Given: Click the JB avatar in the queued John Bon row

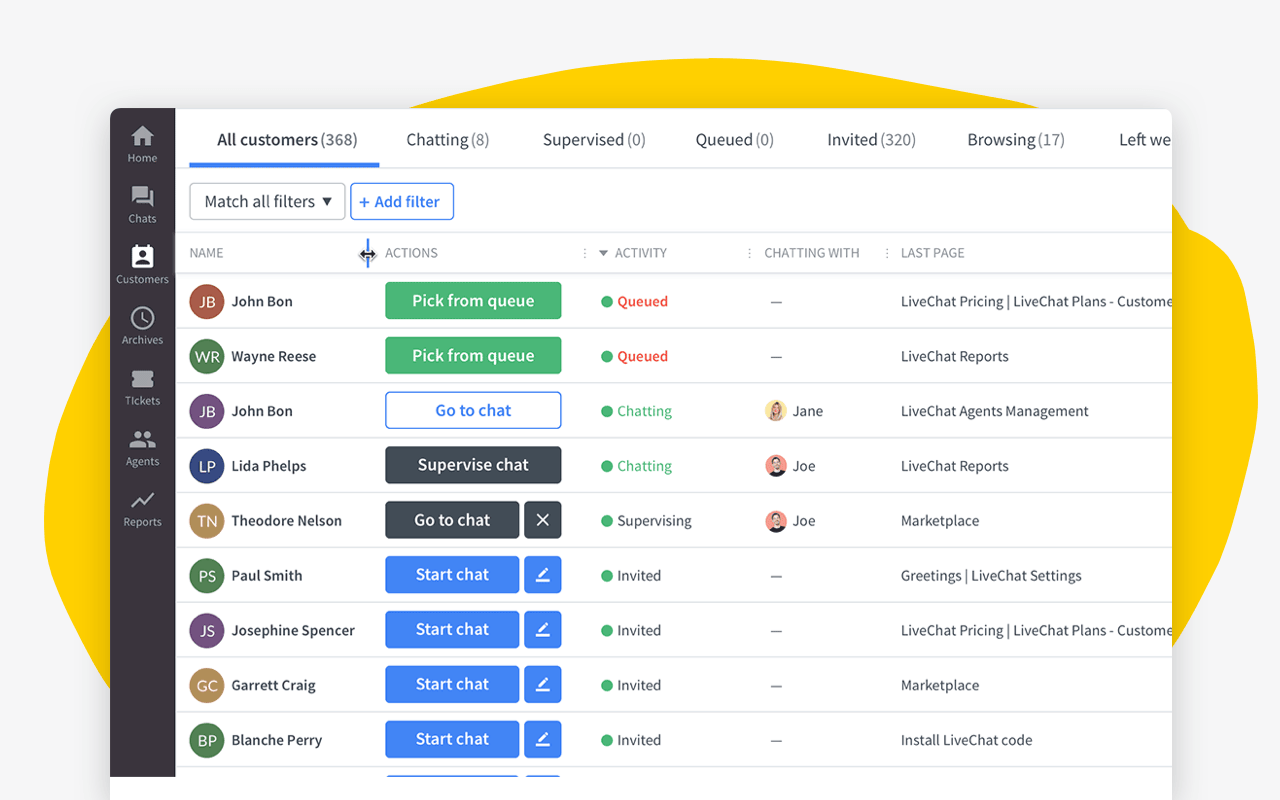Looking at the screenshot, I should (x=207, y=301).
